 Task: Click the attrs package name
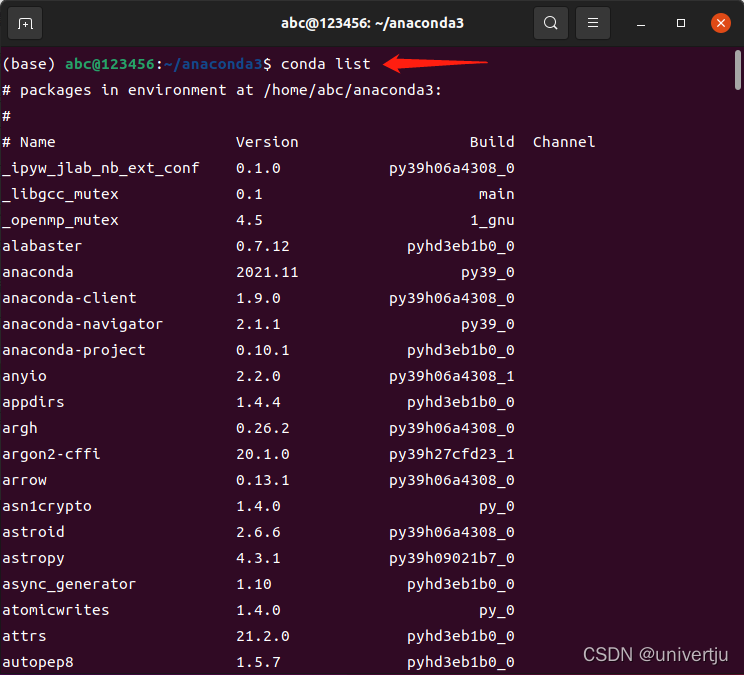point(24,636)
